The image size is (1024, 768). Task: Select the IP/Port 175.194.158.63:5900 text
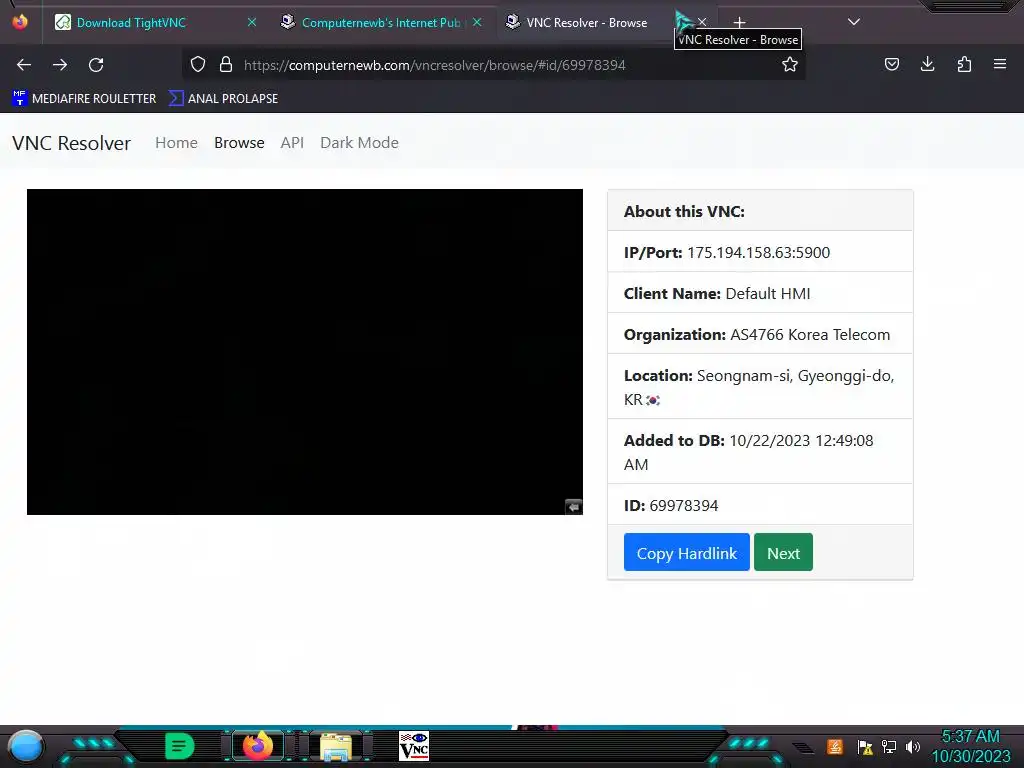pyautogui.click(x=727, y=252)
